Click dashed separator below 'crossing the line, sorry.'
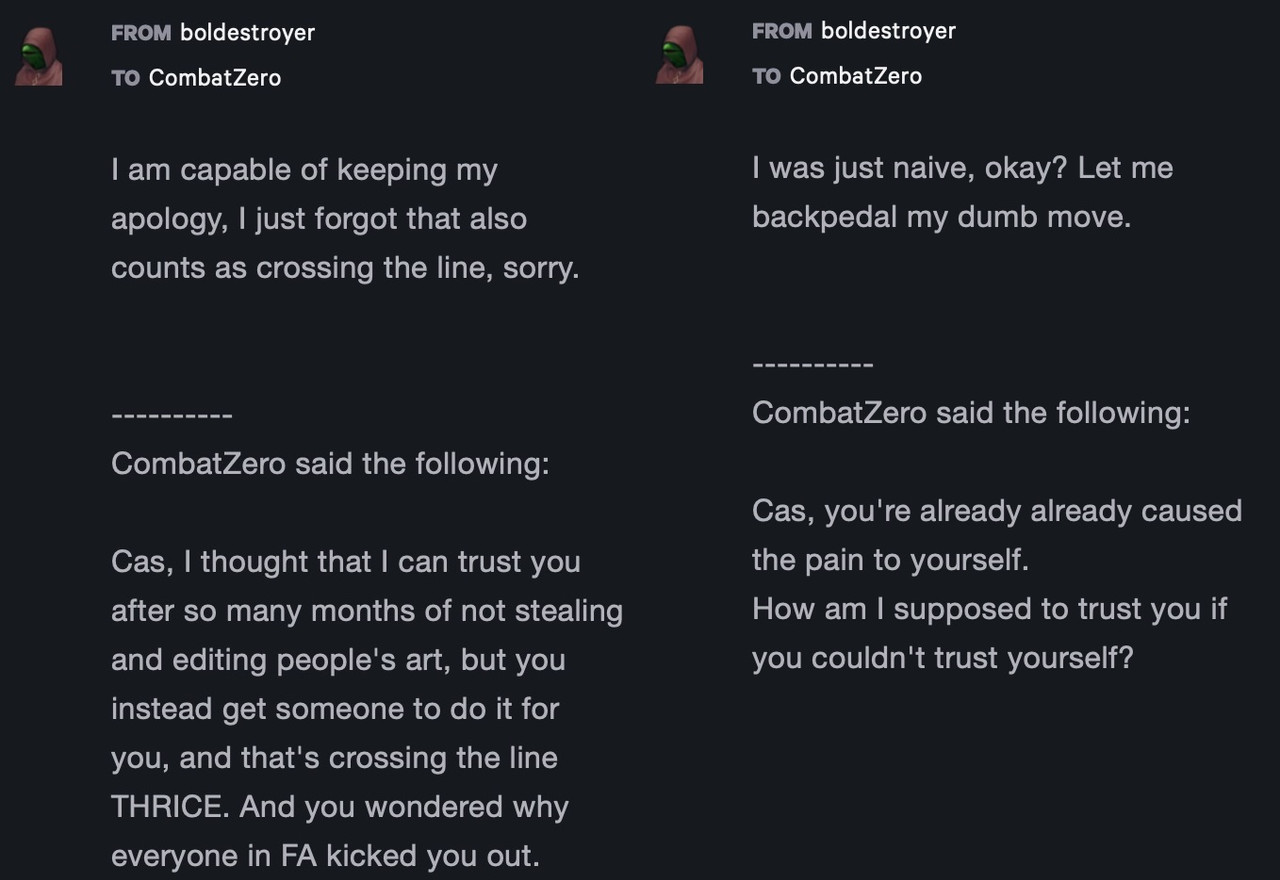This screenshot has height=880, width=1280. (x=172, y=416)
